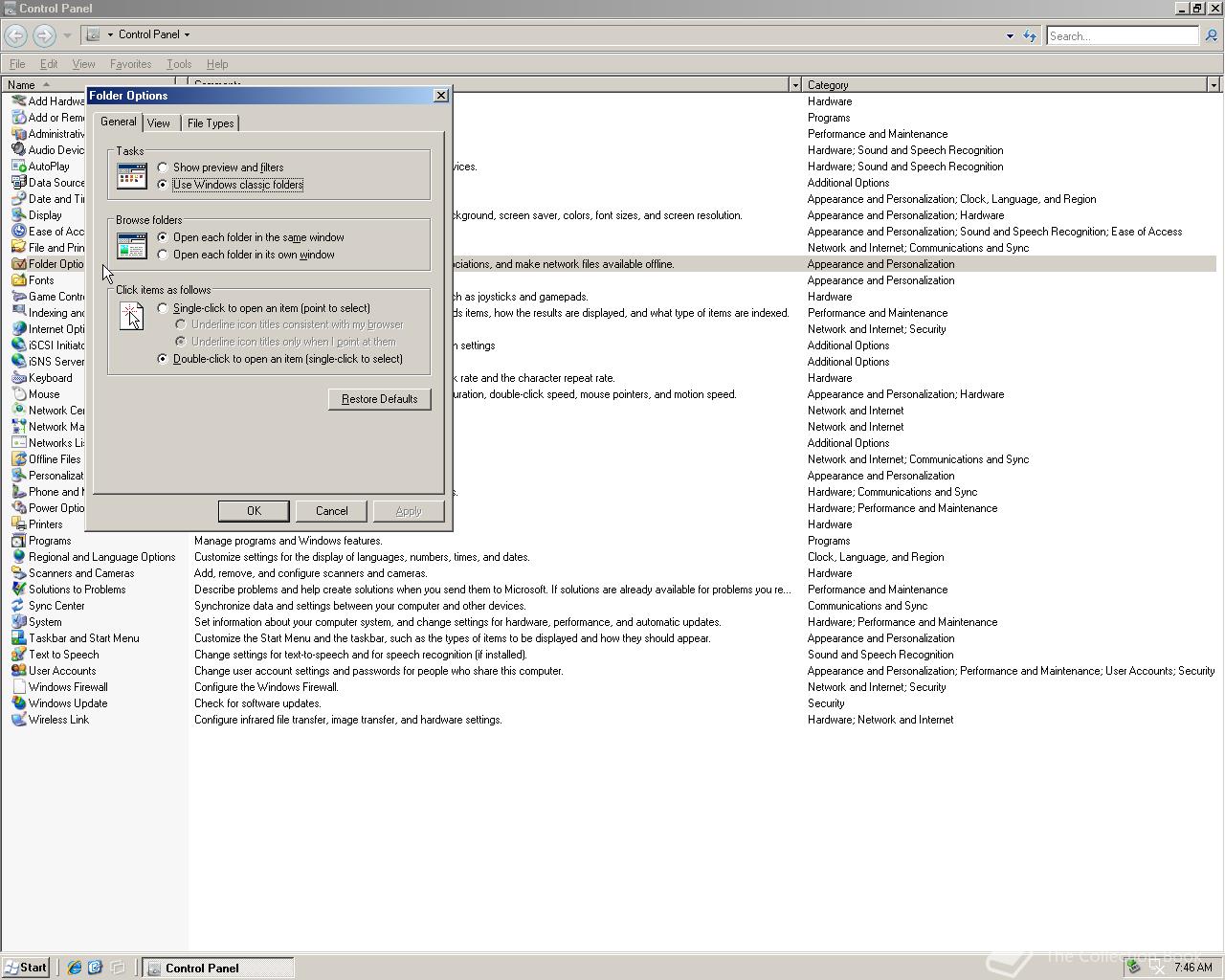1225x980 pixels.
Task: Open the Help menu
Action: (x=217, y=64)
